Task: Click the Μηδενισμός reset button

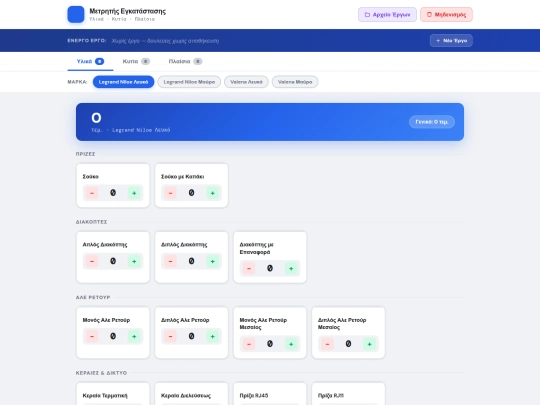Action: [446, 14]
